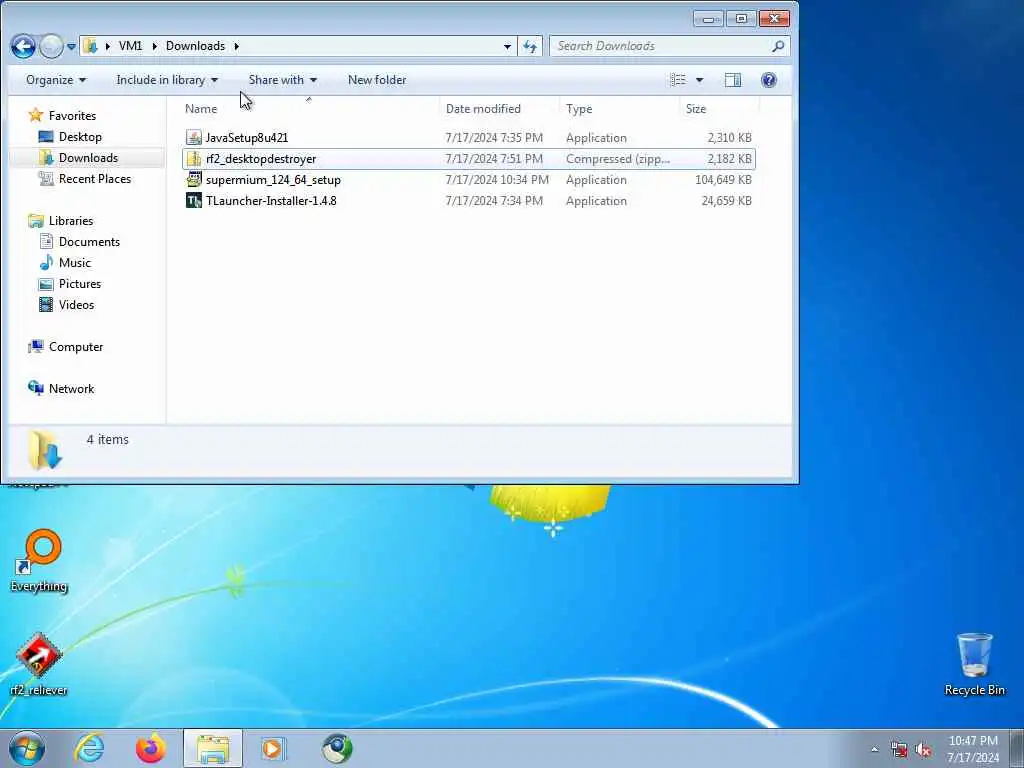Launch Windows Media Player from taskbar

click(273, 748)
